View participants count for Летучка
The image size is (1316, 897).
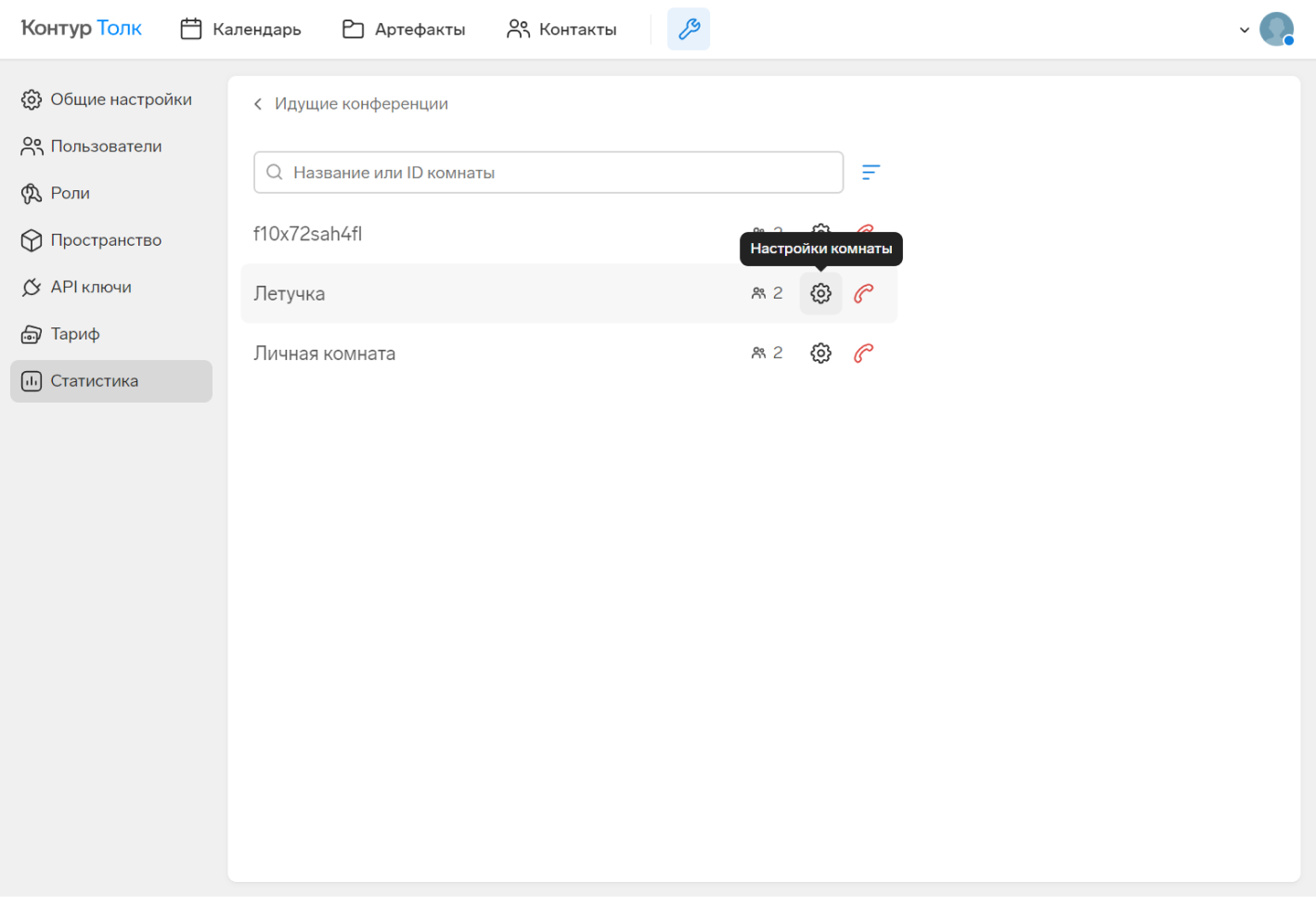(x=767, y=293)
